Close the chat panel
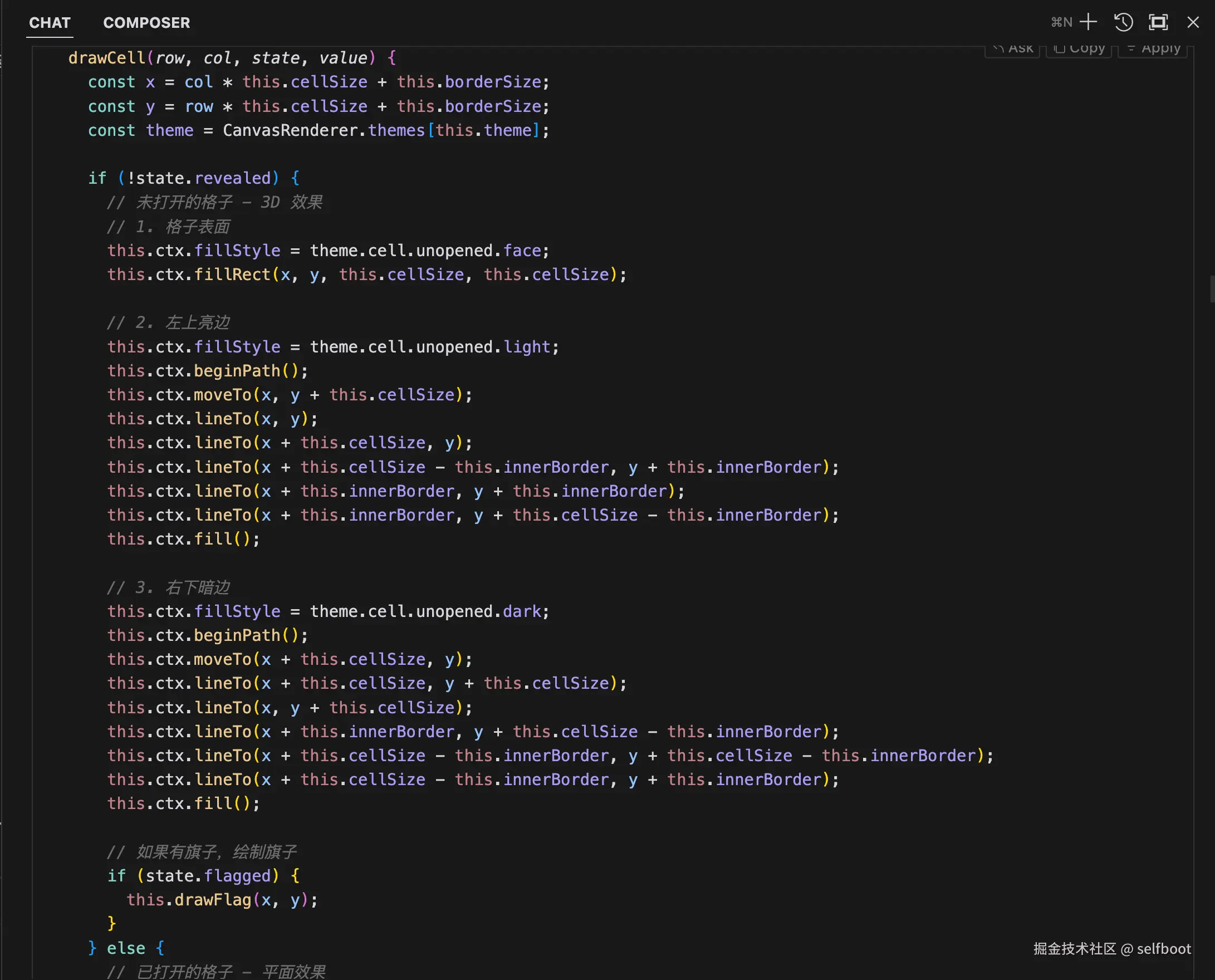 click(1193, 23)
